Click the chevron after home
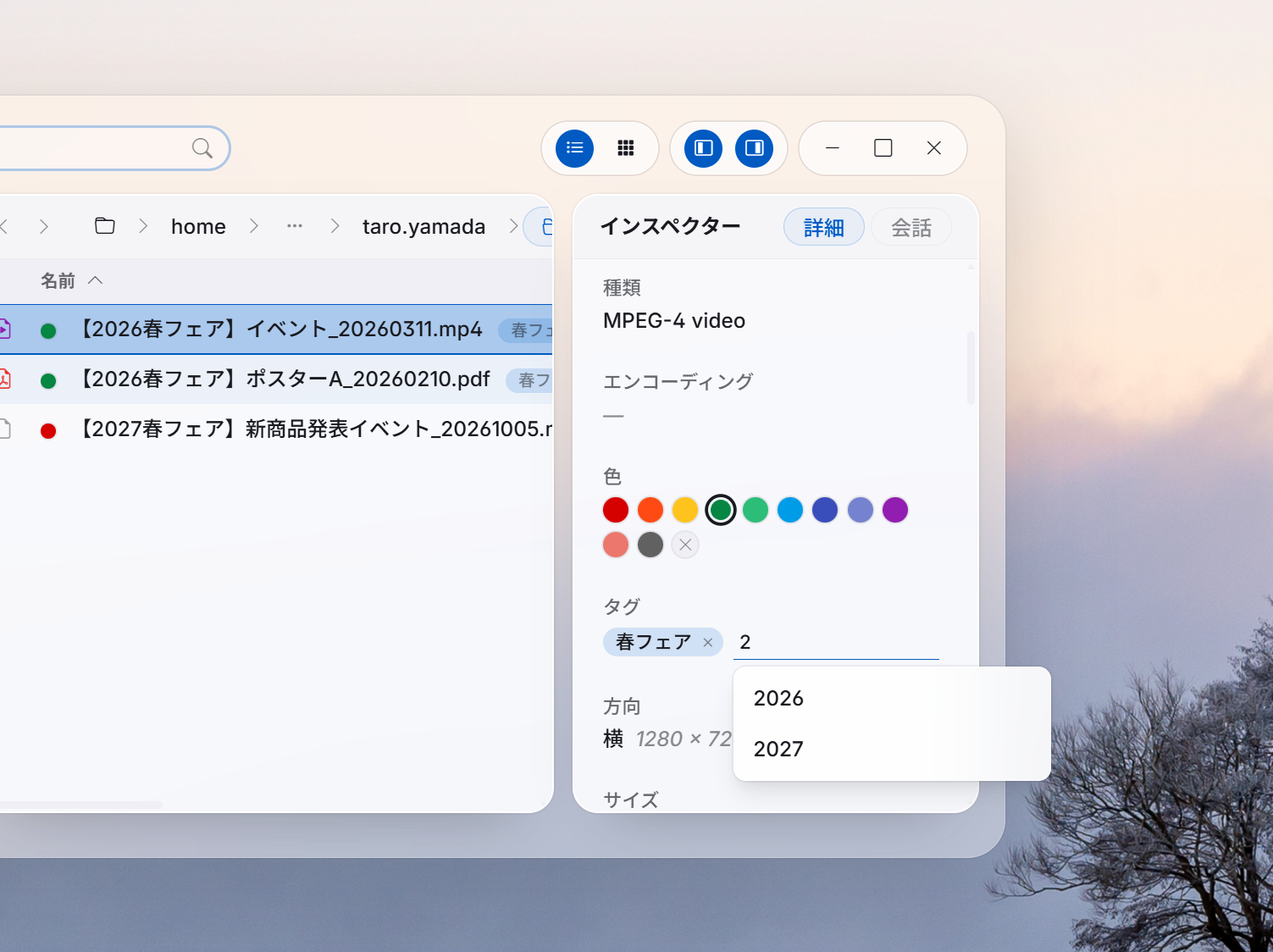 [253, 226]
